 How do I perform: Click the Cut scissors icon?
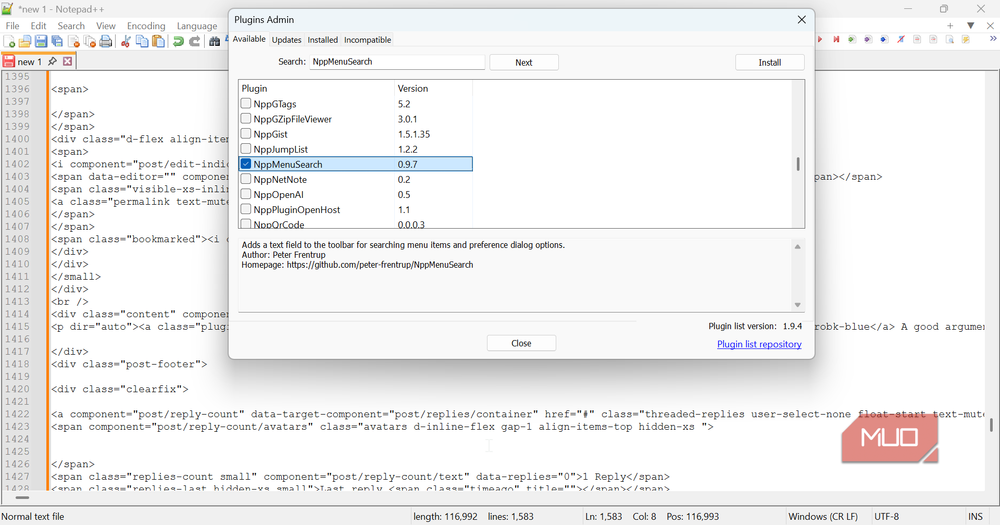(126, 41)
